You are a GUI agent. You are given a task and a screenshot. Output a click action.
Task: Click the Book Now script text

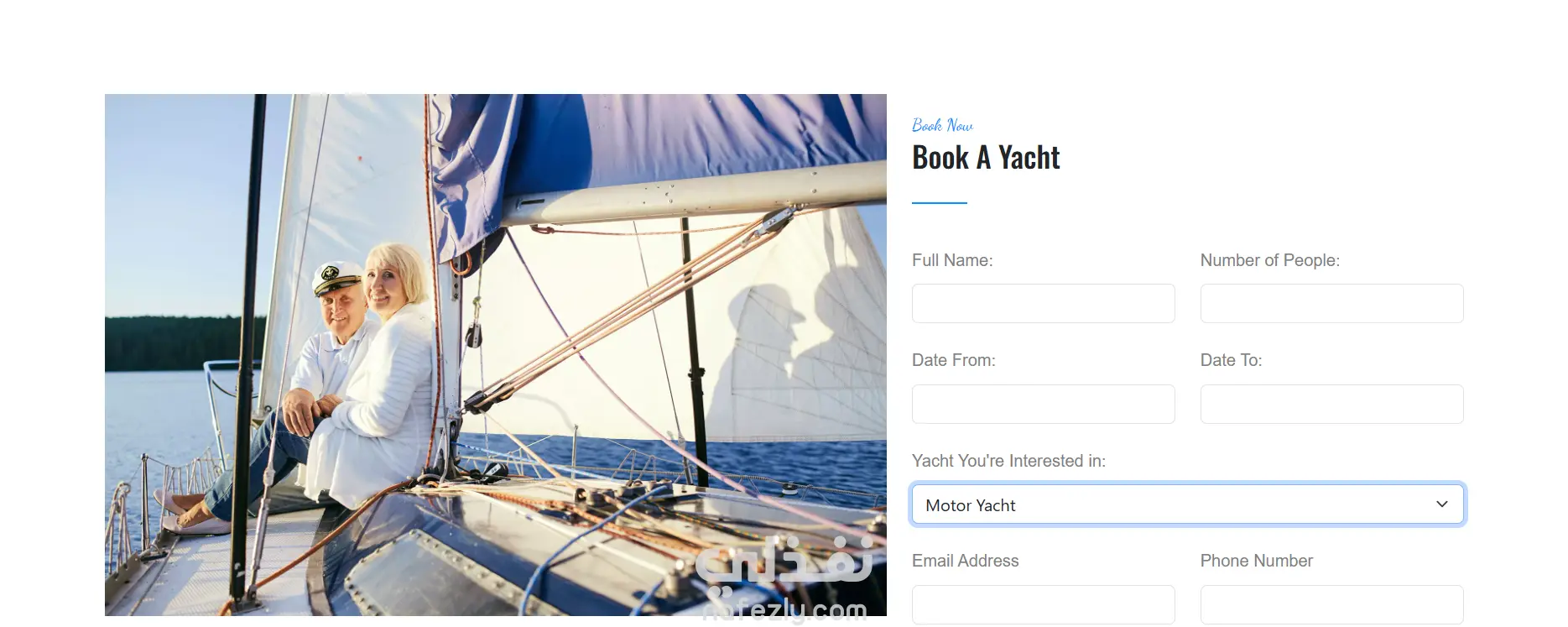942,125
